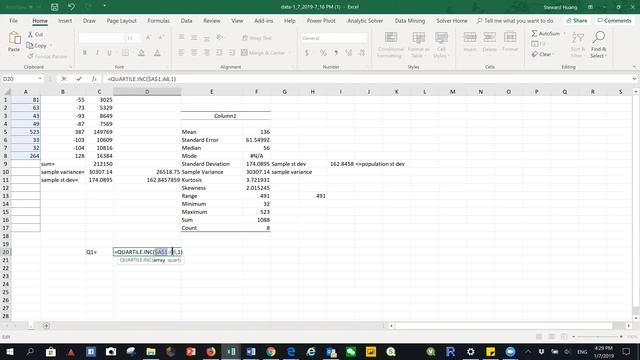Switch to the Formulas tab
Viewport: 640px width, 360px height.
(x=158, y=20)
